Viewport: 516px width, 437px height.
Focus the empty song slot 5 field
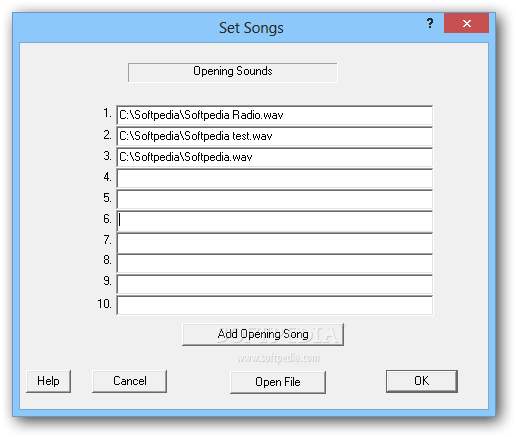click(274, 199)
